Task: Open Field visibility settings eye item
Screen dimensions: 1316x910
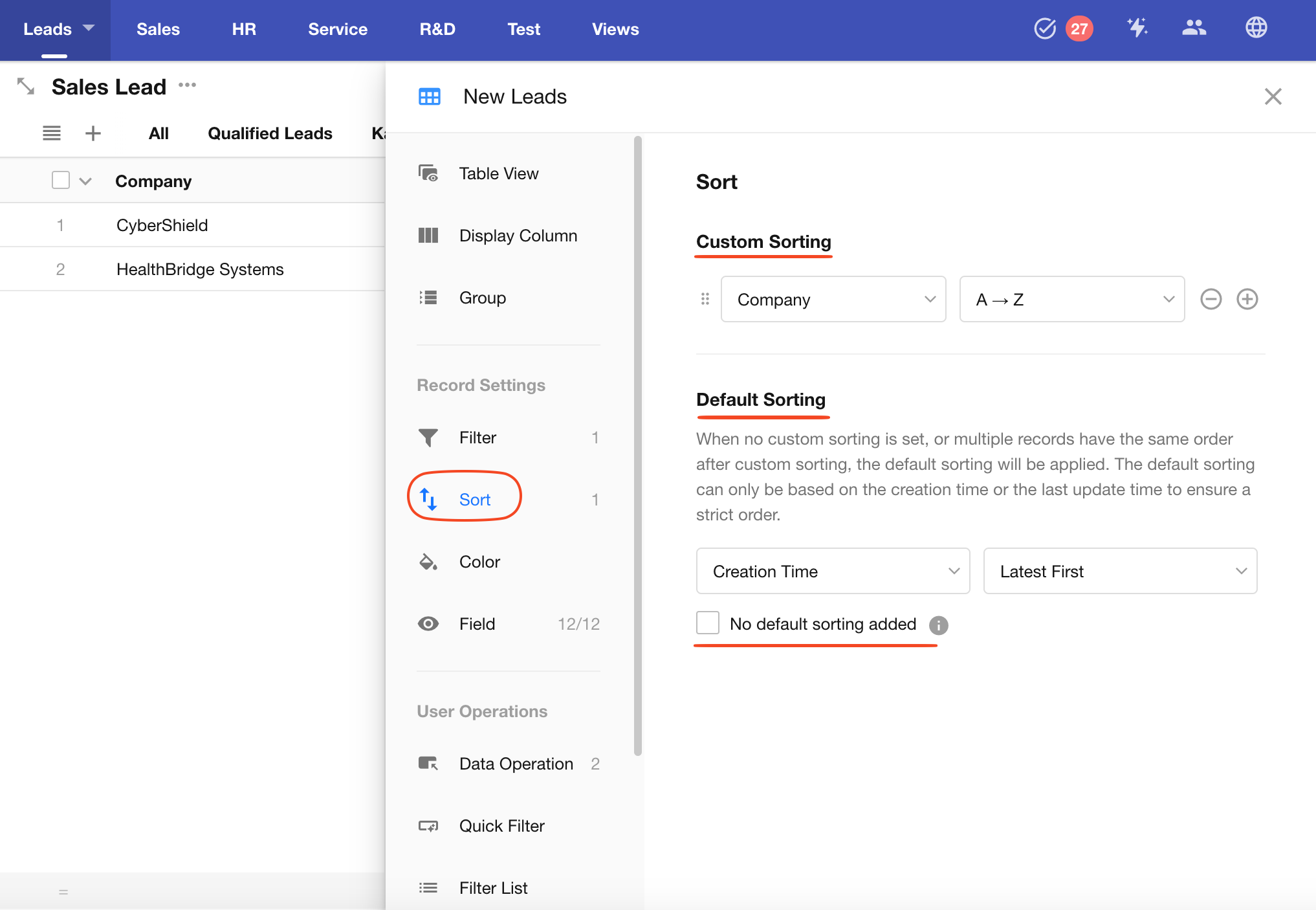Action: (x=477, y=624)
